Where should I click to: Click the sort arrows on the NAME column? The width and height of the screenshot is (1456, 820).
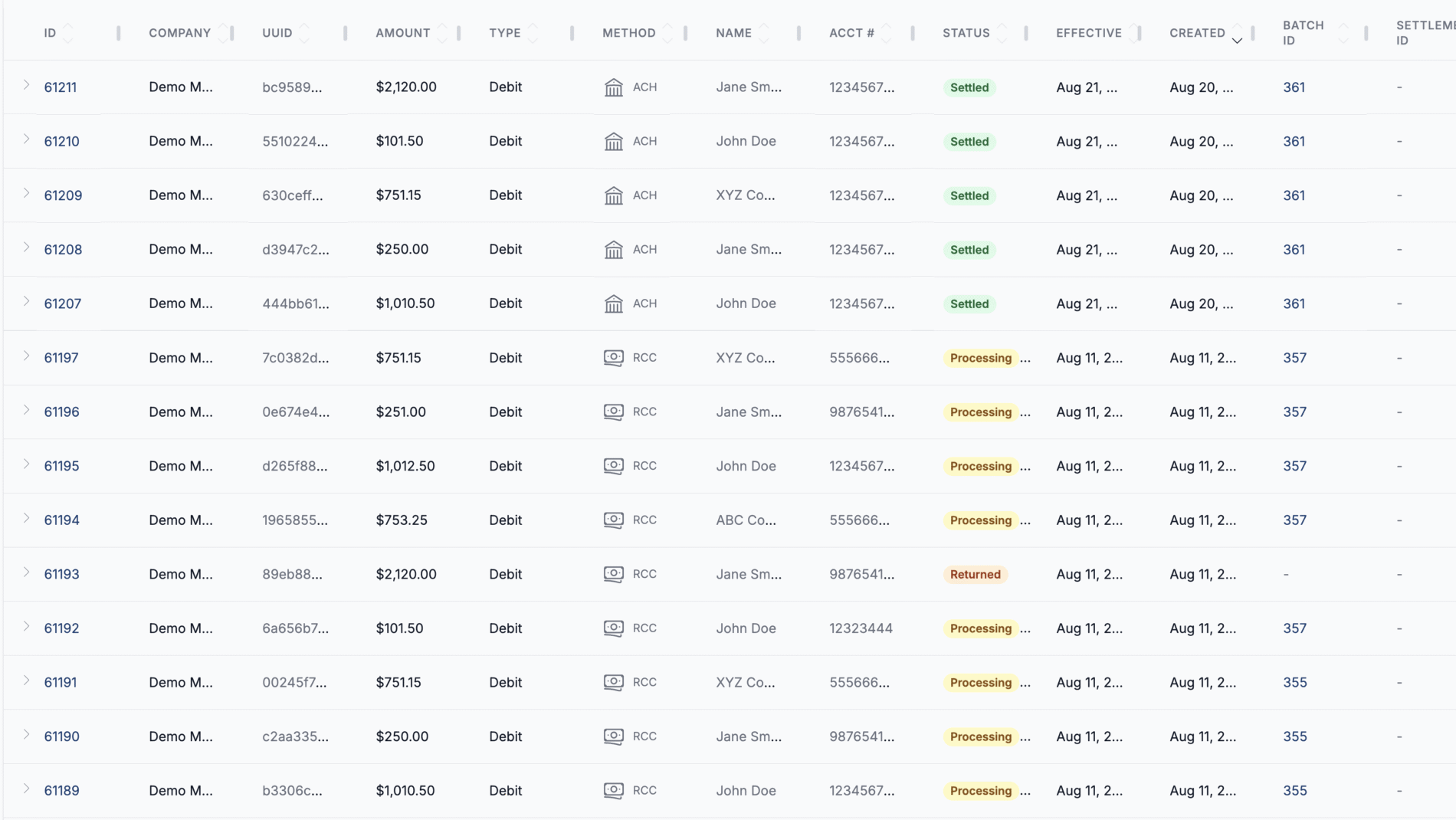click(x=764, y=32)
